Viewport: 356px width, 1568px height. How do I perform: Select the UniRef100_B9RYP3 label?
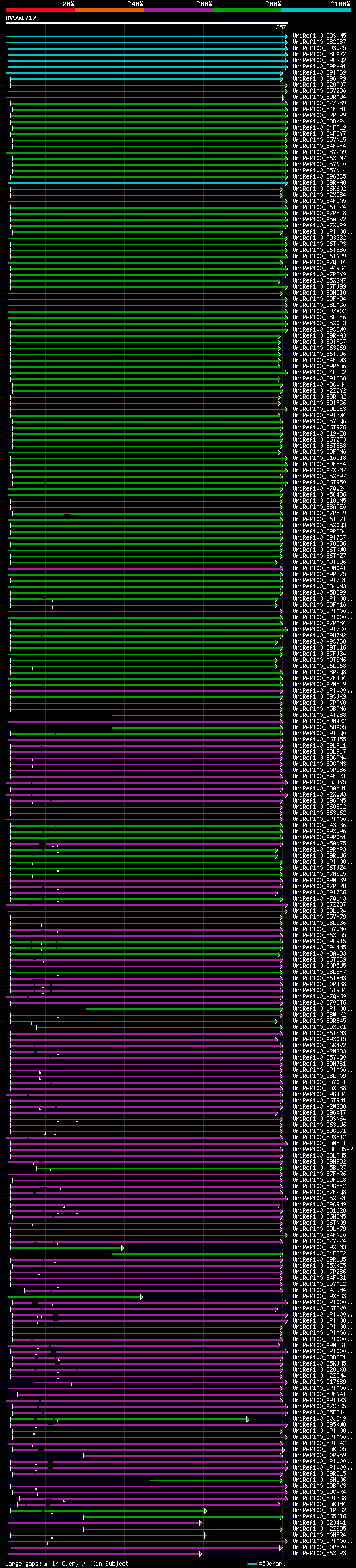click(319, 850)
